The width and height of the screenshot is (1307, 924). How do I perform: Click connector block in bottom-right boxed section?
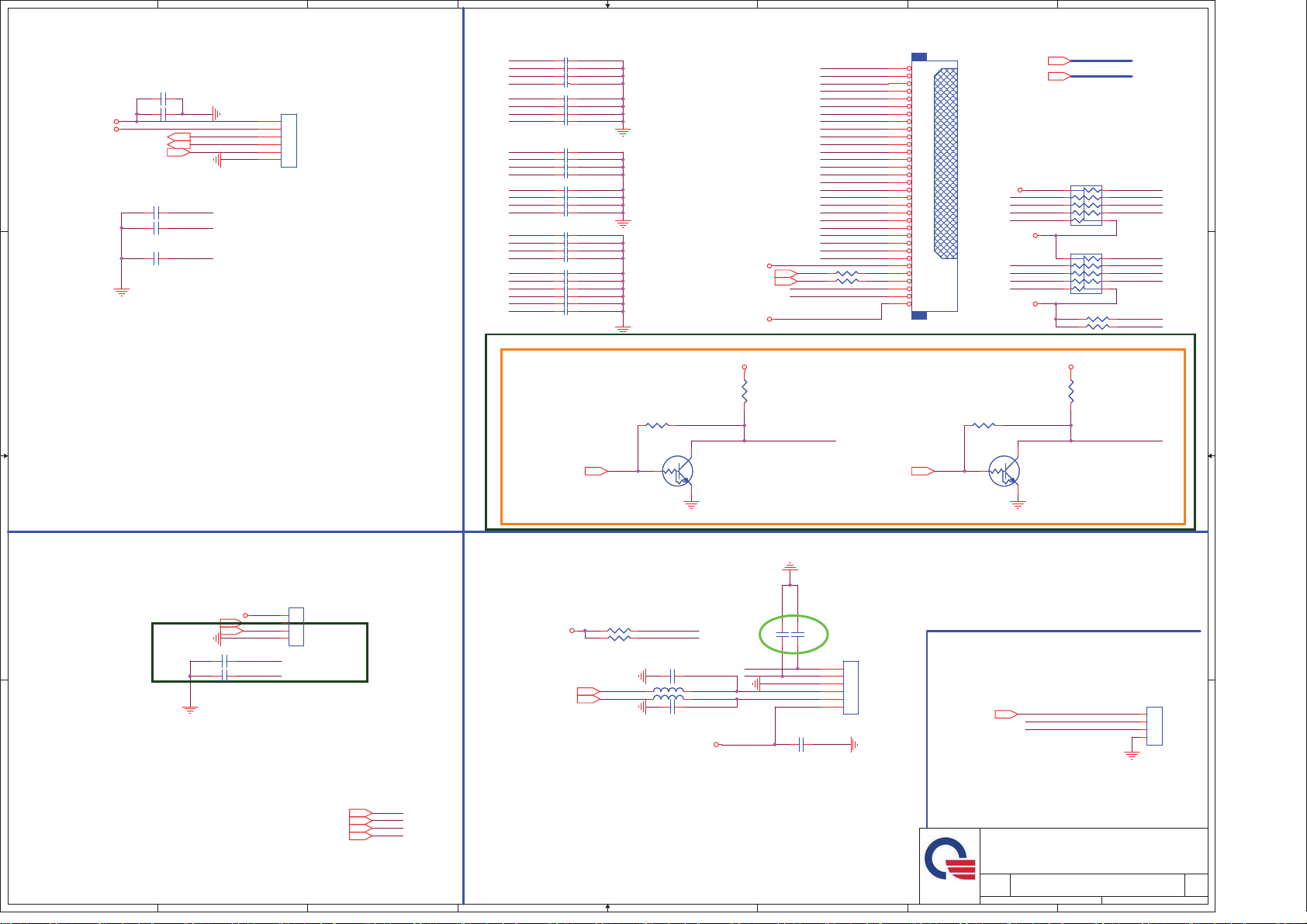(1154, 725)
